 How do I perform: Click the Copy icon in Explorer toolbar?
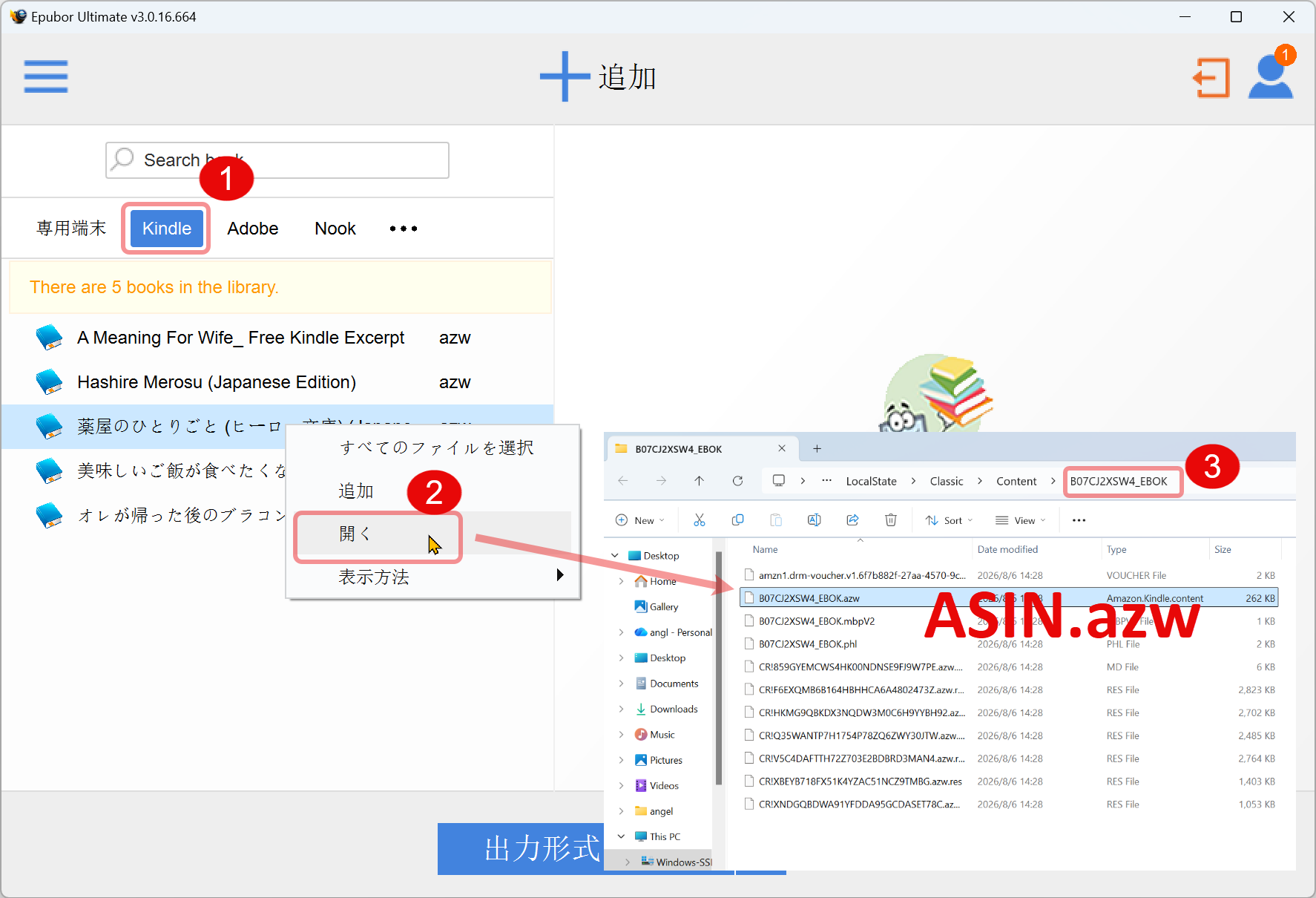pos(737,520)
